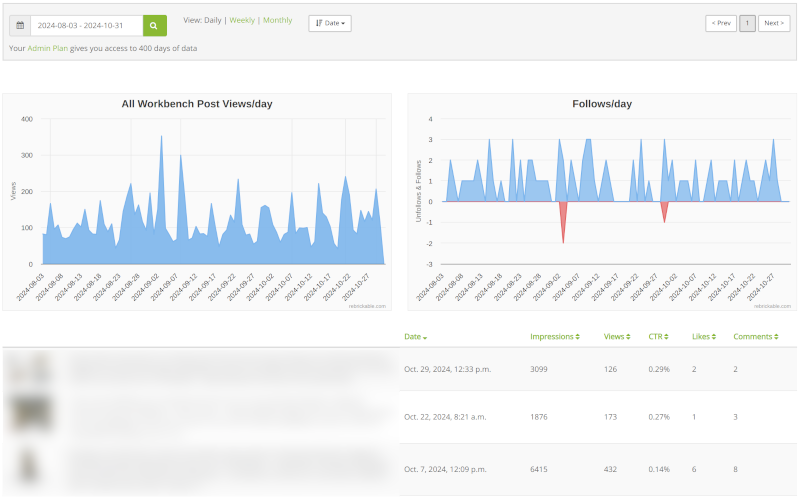The image size is (800, 498).
Task: Sort table by Likes column
Action: click(703, 337)
